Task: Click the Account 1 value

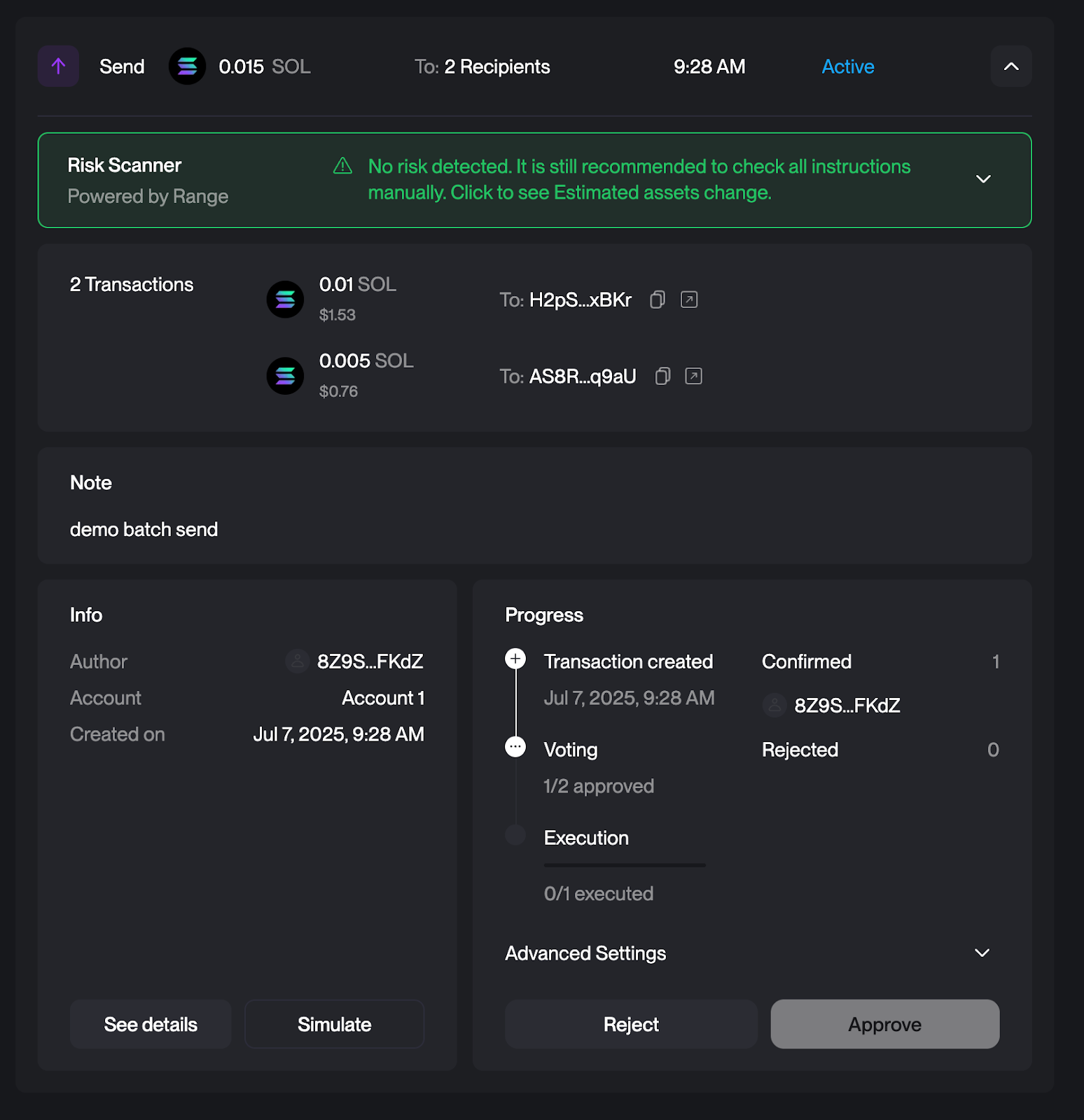Action: (x=383, y=698)
